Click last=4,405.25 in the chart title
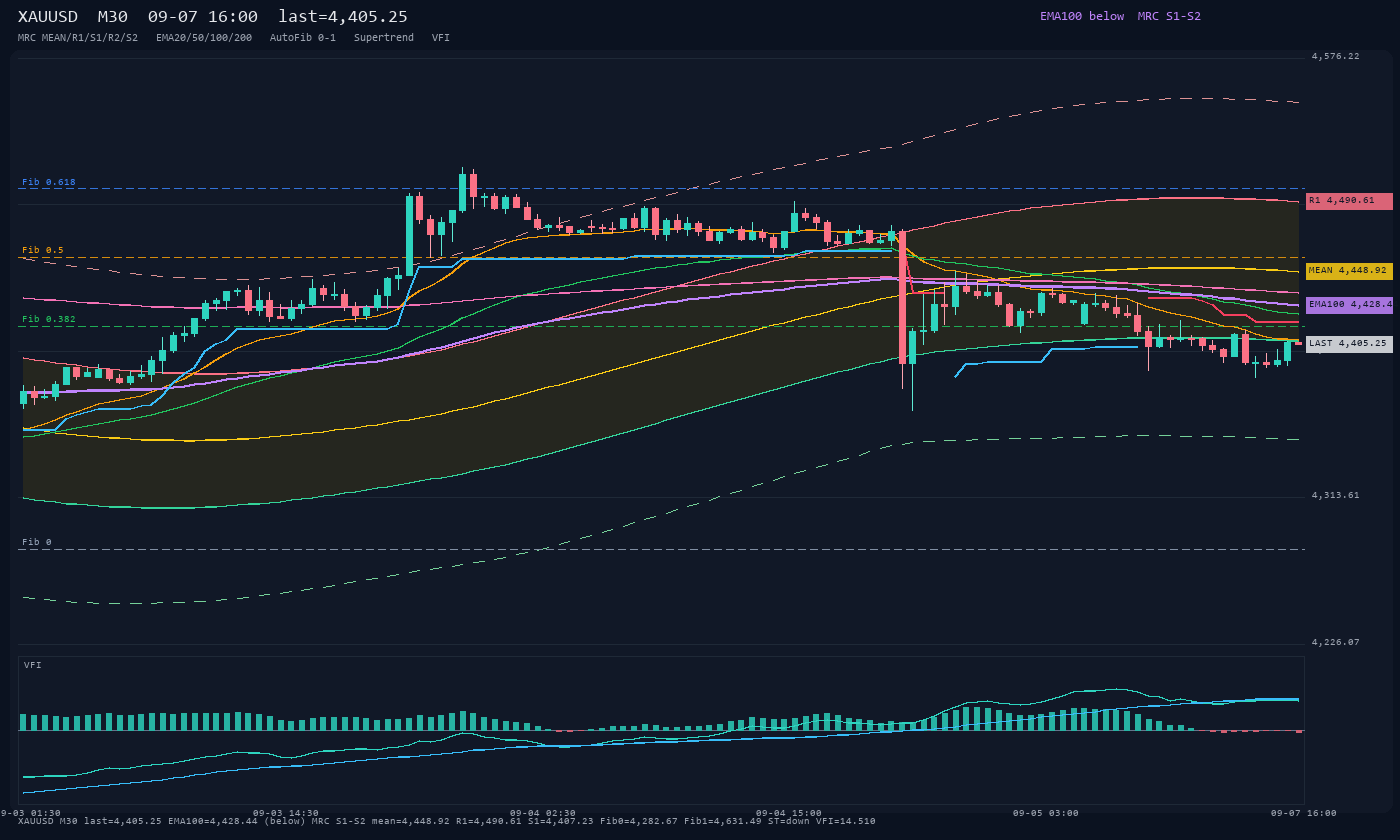 tap(343, 16)
